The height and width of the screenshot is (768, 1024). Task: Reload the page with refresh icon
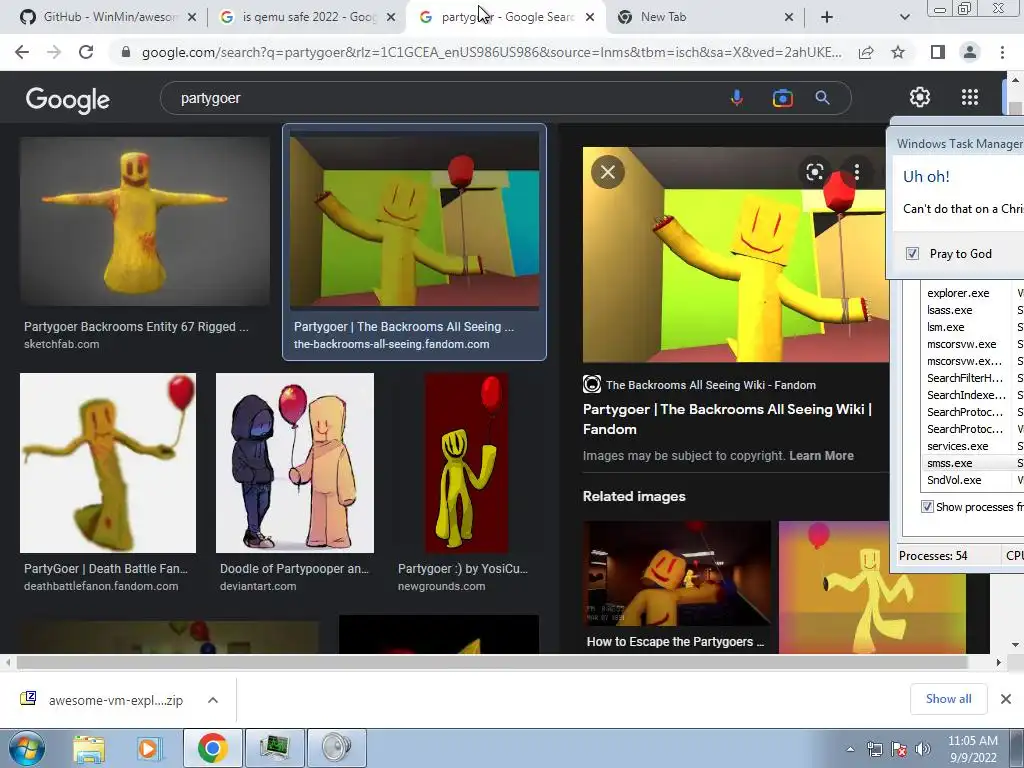coord(86,52)
